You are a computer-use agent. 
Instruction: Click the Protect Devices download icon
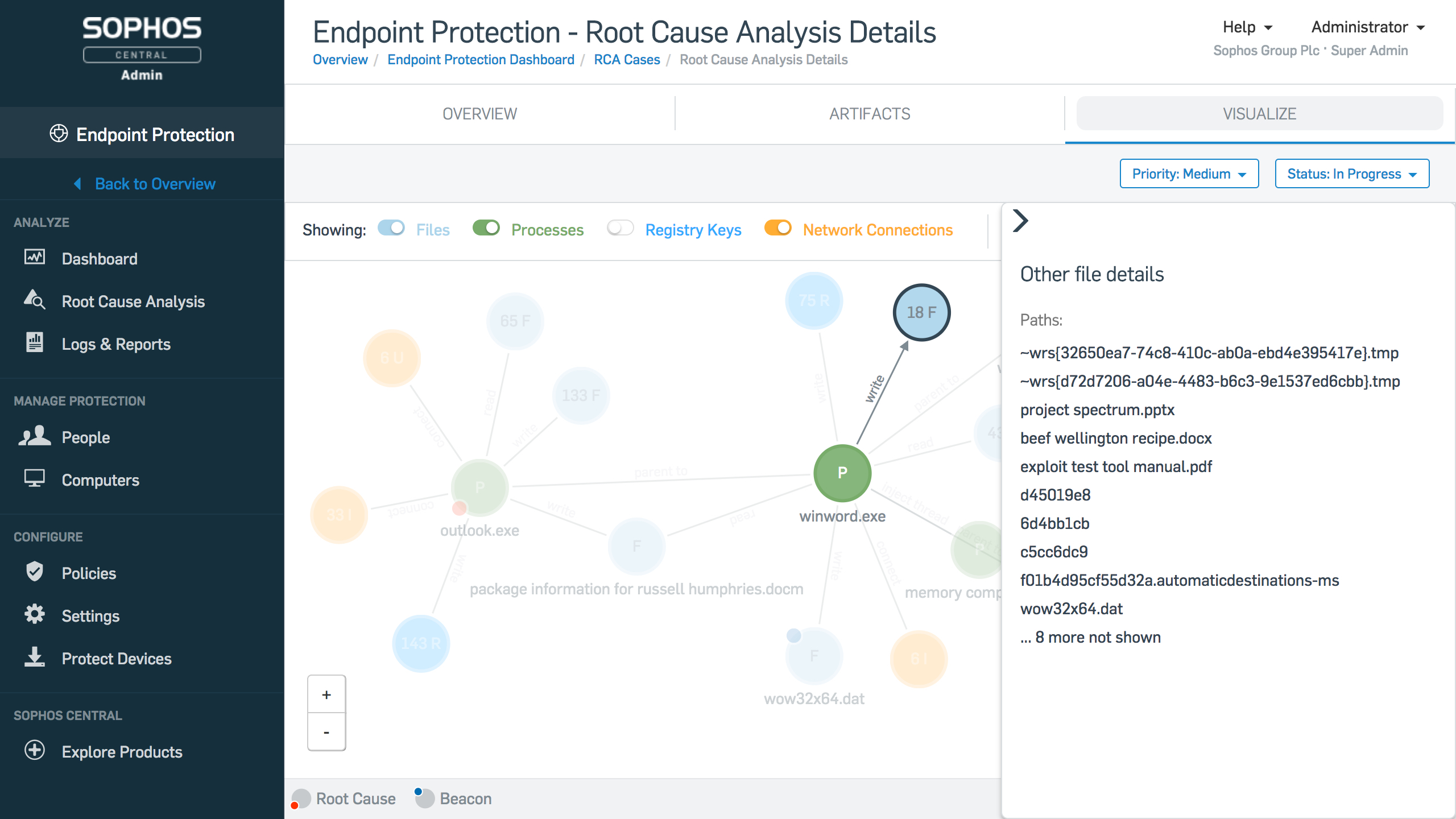coord(35,656)
